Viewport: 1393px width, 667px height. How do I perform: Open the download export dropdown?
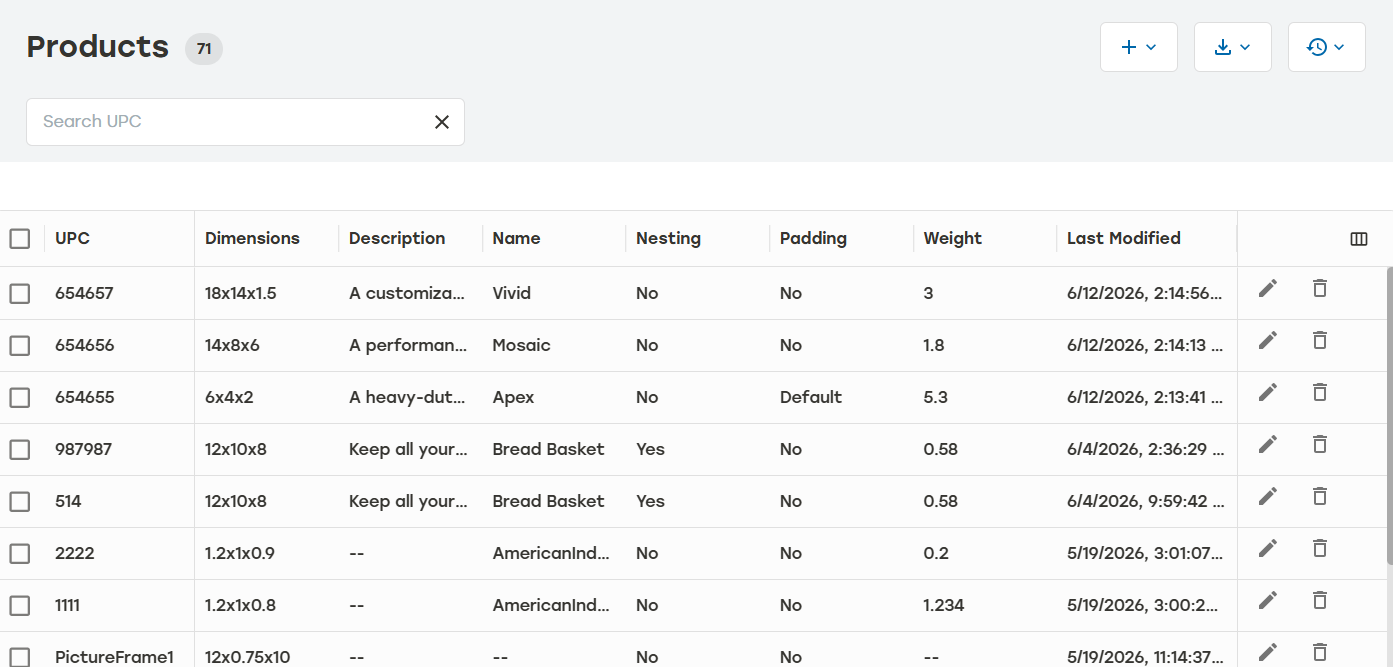coord(1233,47)
